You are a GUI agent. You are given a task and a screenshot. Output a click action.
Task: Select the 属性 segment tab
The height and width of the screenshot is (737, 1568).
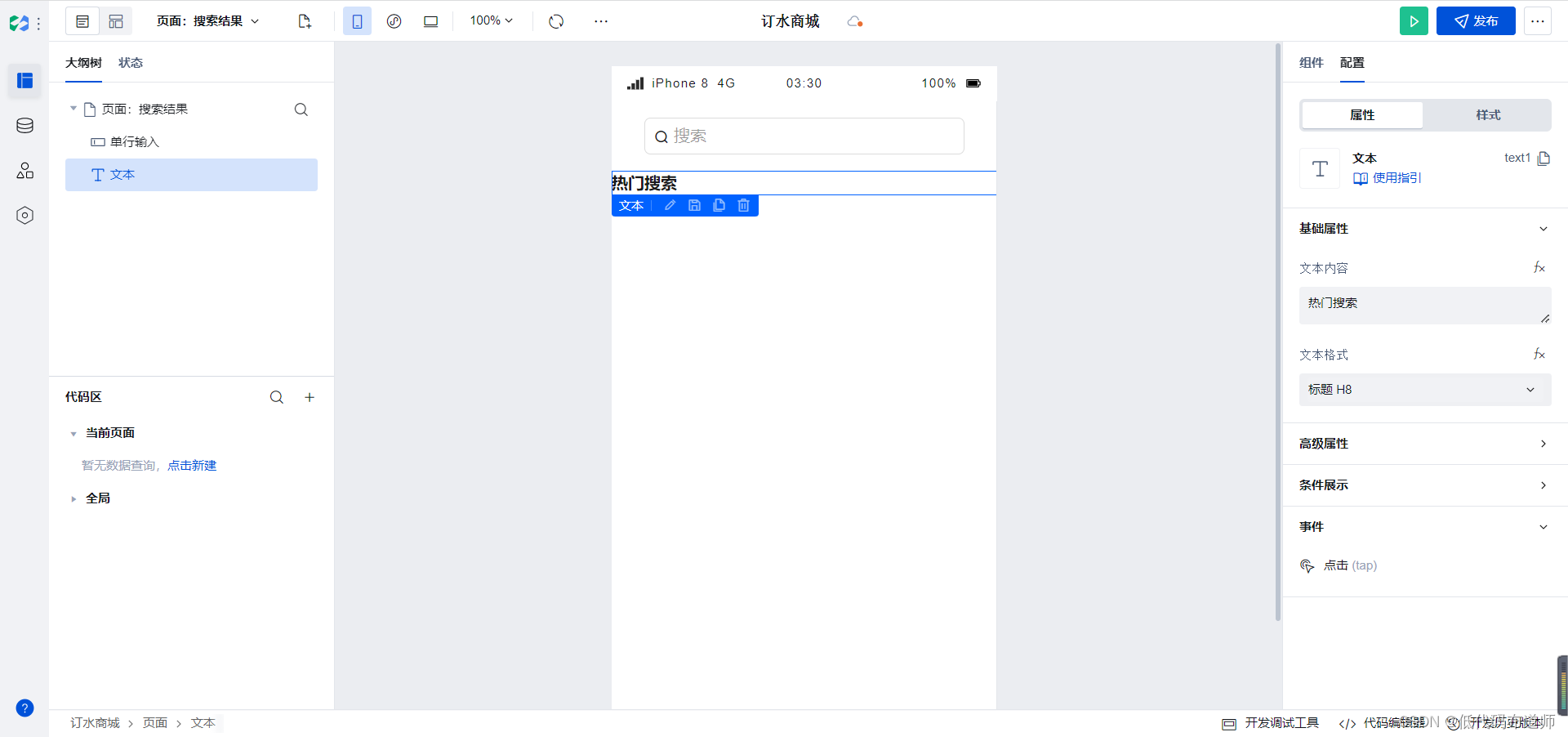click(1362, 115)
